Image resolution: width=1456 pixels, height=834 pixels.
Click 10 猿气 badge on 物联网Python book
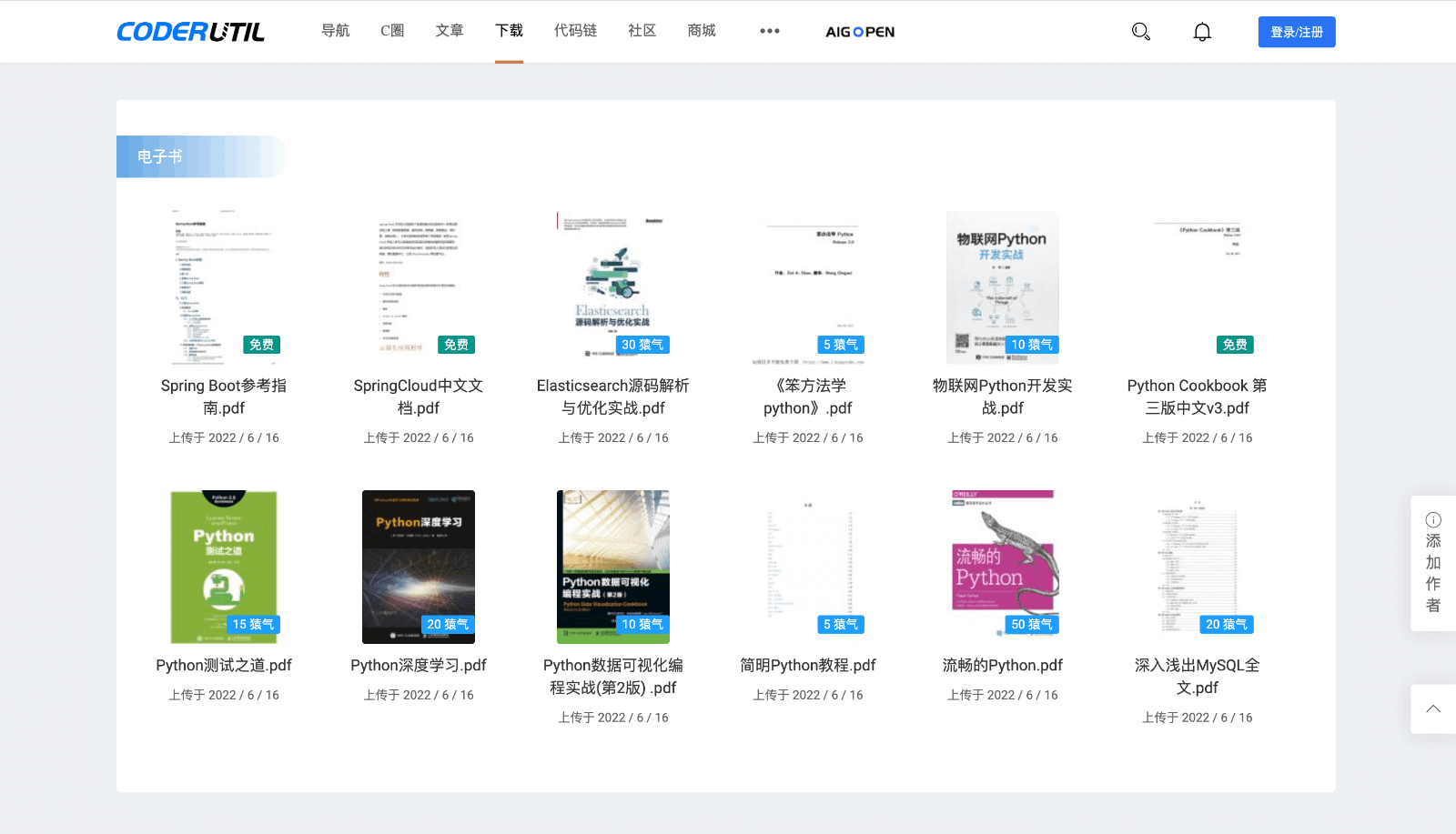click(1032, 345)
